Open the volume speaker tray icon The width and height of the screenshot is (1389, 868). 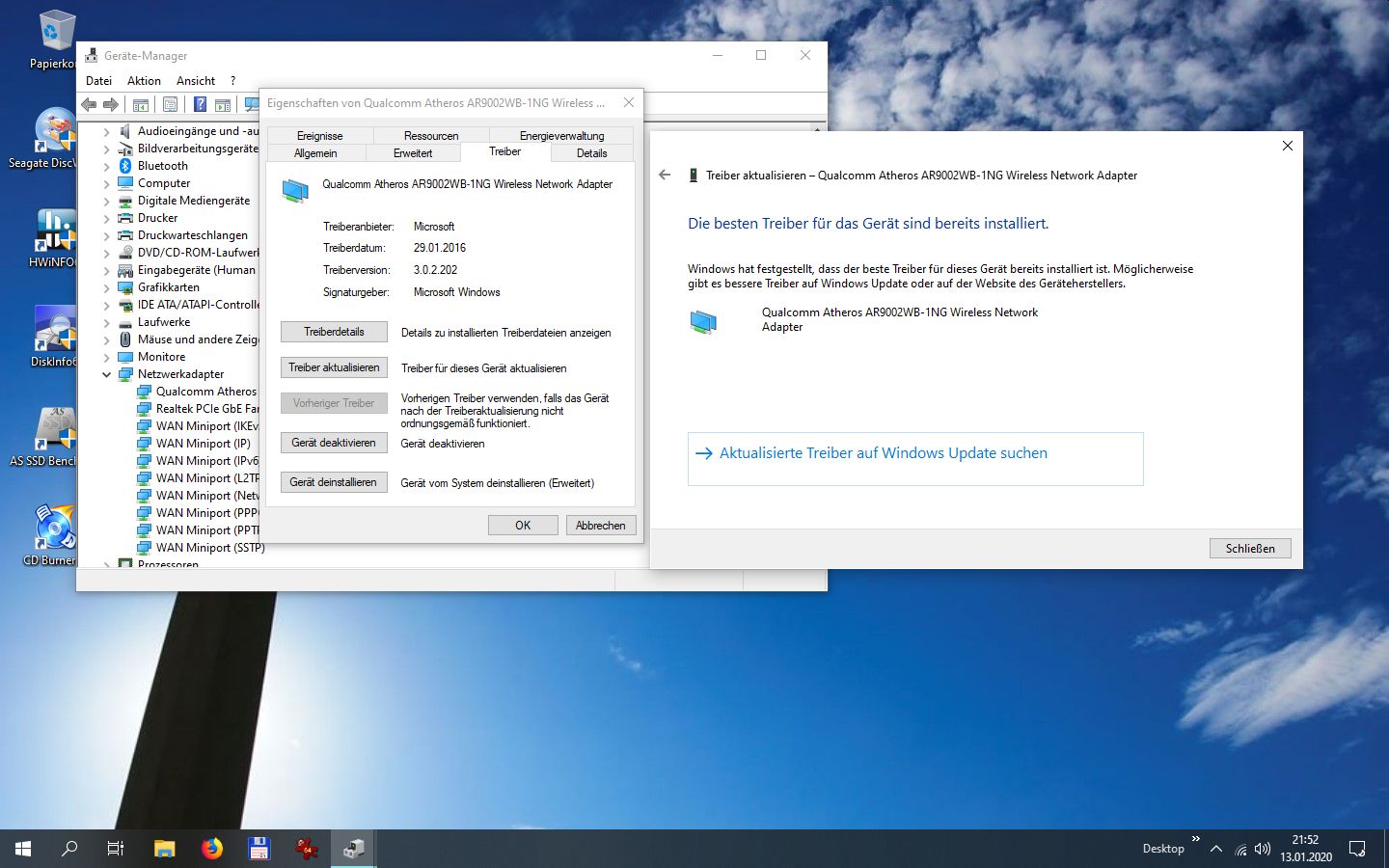coord(1263,849)
